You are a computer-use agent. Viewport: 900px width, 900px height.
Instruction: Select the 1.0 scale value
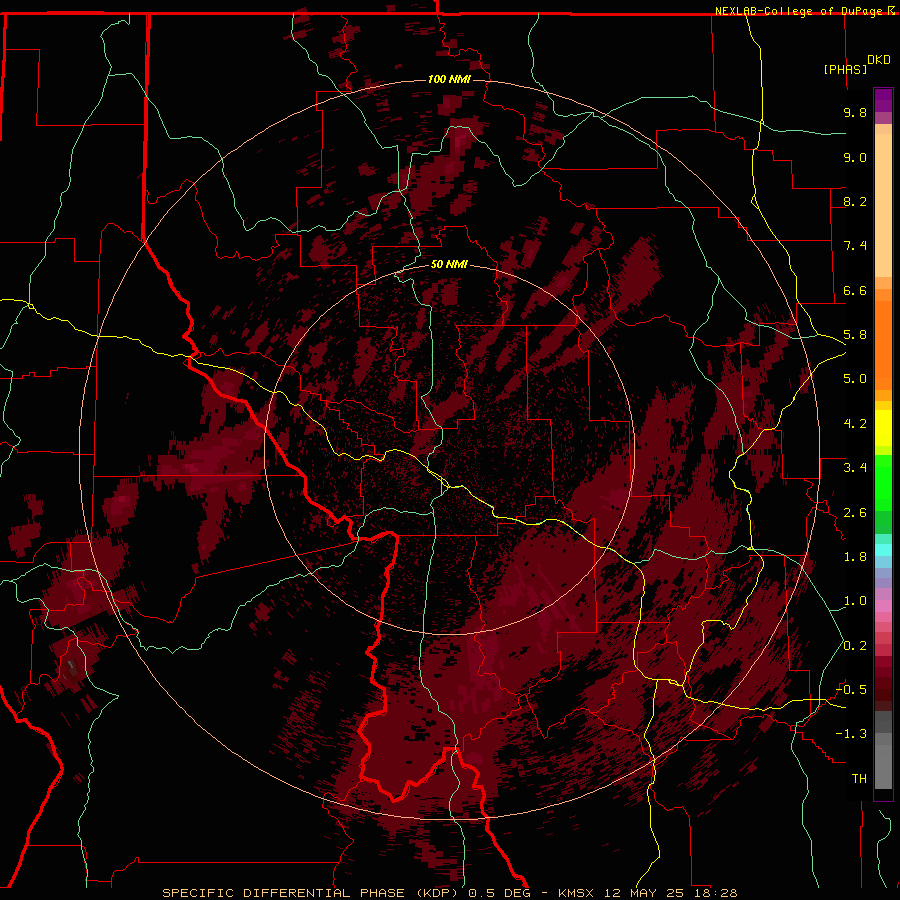[x=855, y=601]
